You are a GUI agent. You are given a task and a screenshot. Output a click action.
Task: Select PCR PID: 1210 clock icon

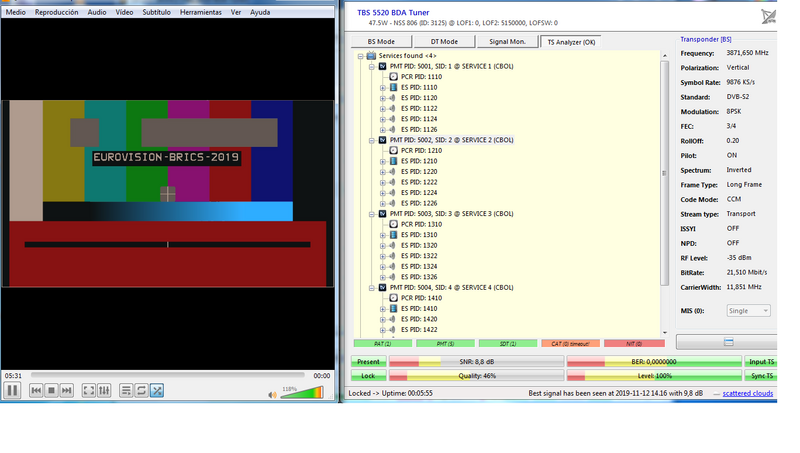(393, 150)
